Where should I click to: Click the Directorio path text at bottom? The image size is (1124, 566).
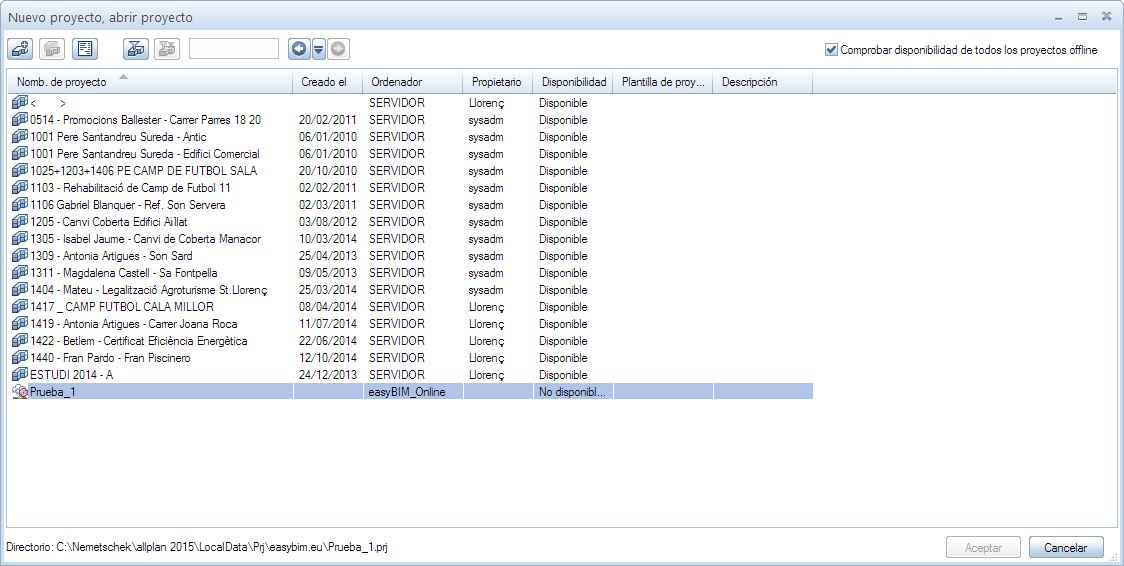pos(197,547)
